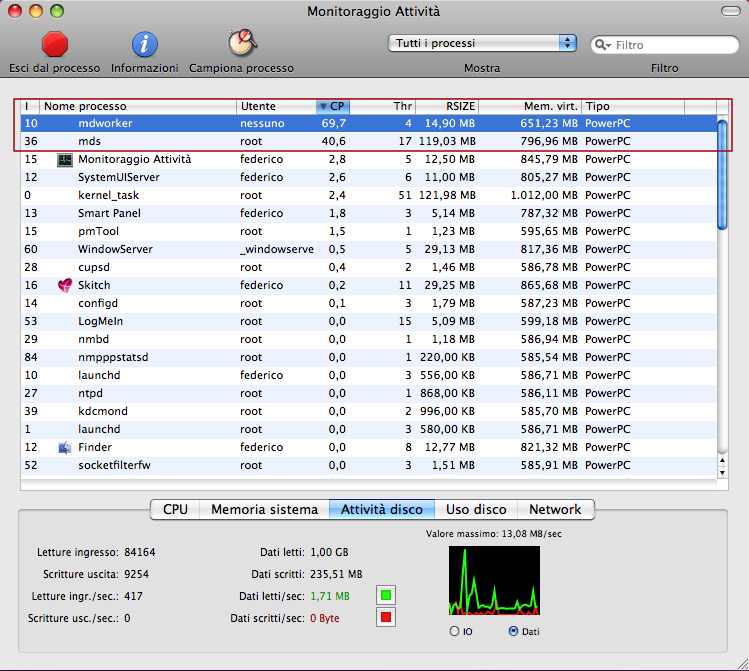Click the scrollbar down arrow
Viewport: 749px width, 671px height.
click(x=722, y=473)
